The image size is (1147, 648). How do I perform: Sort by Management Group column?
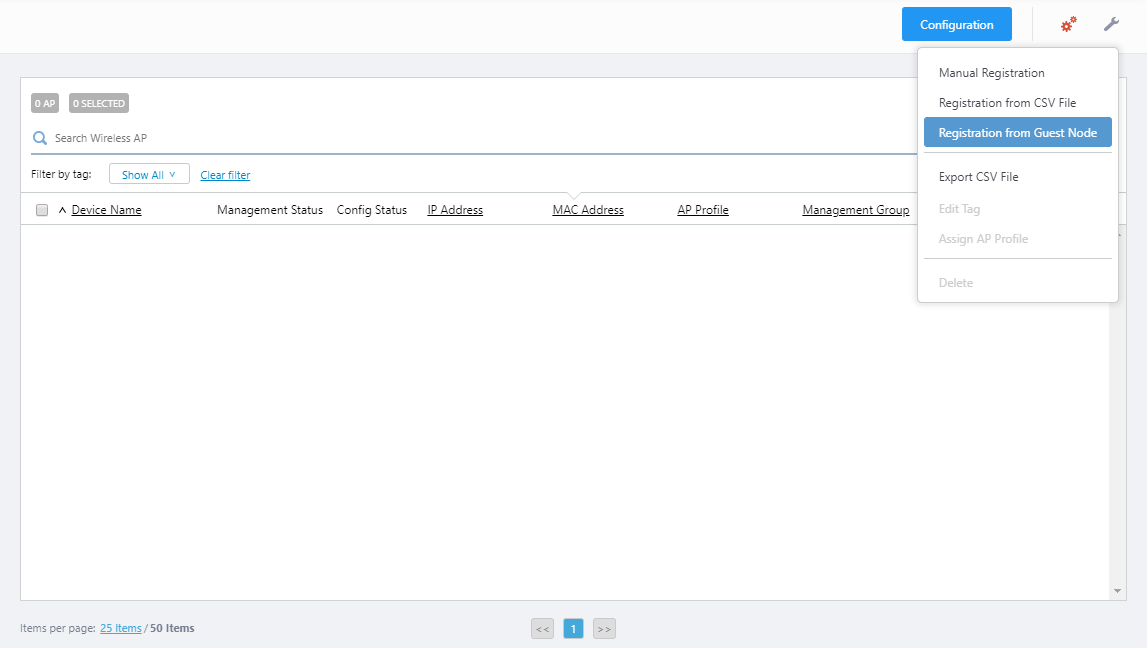click(x=856, y=210)
